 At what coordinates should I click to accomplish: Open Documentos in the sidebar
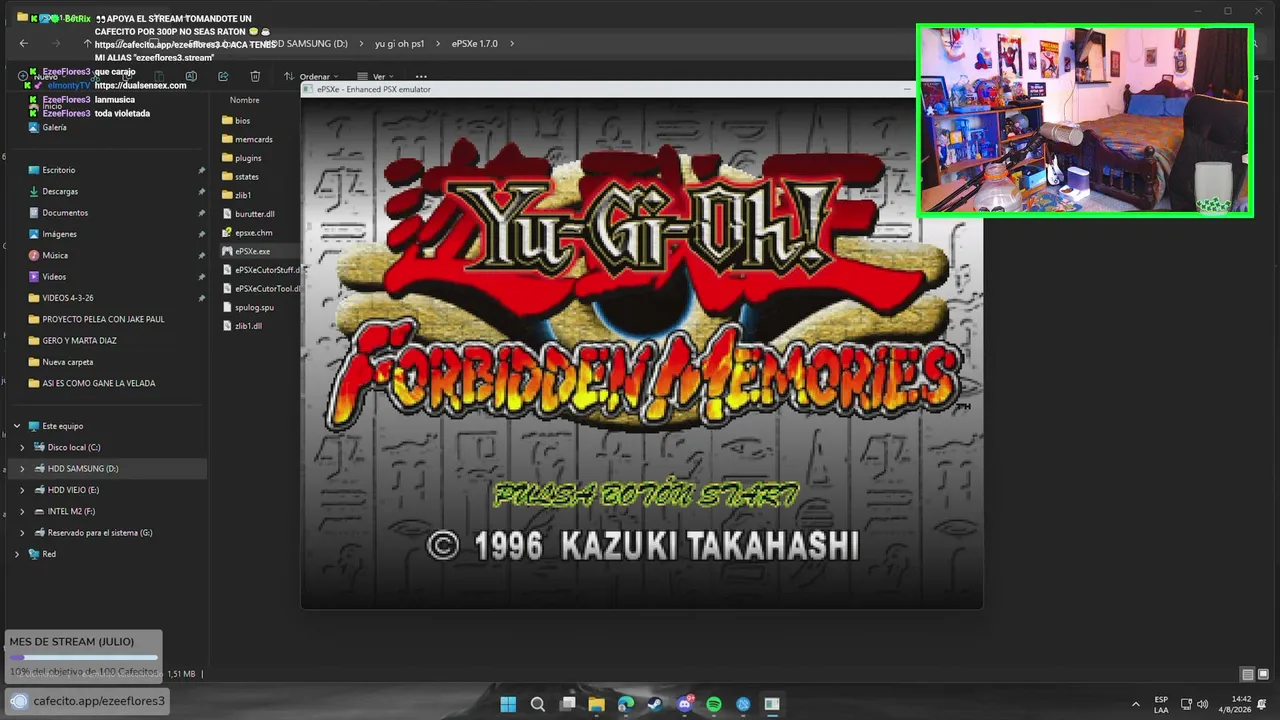click(x=65, y=213)
